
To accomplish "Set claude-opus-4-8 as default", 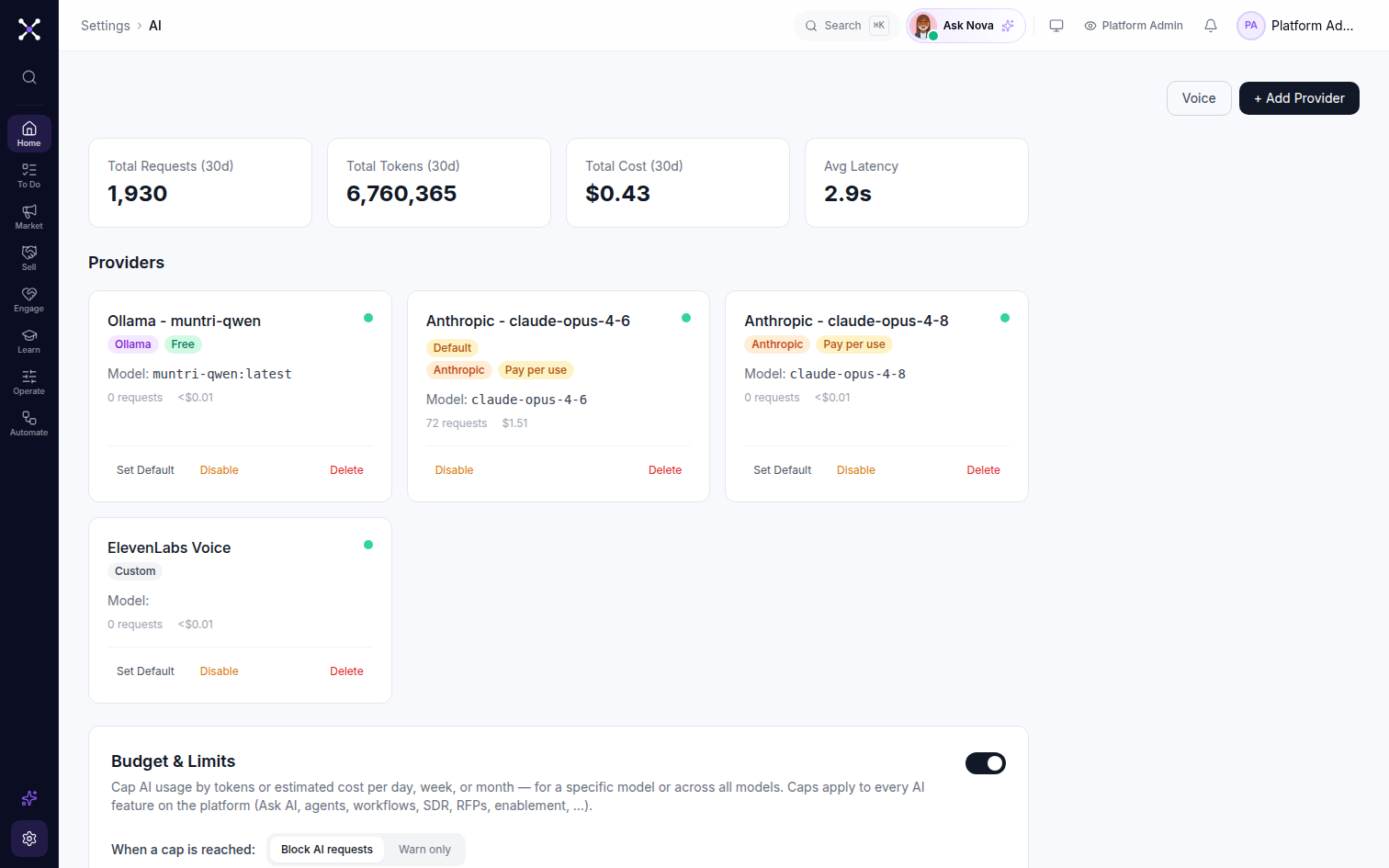I will pyautogui.click(x=783, y=470).
